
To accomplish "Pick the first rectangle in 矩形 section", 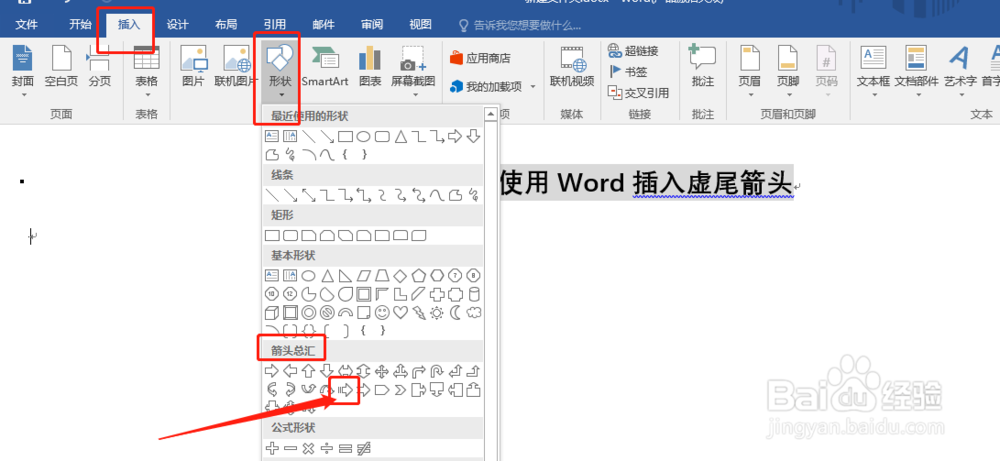I will coord(271,235).
